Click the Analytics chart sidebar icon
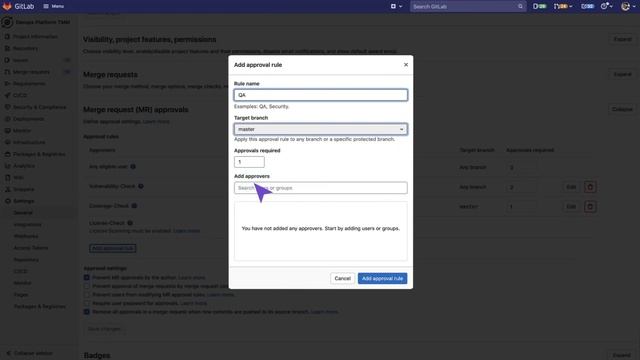Image resolution: width=640 pixels, height=360 pixels. coord(7,166)
